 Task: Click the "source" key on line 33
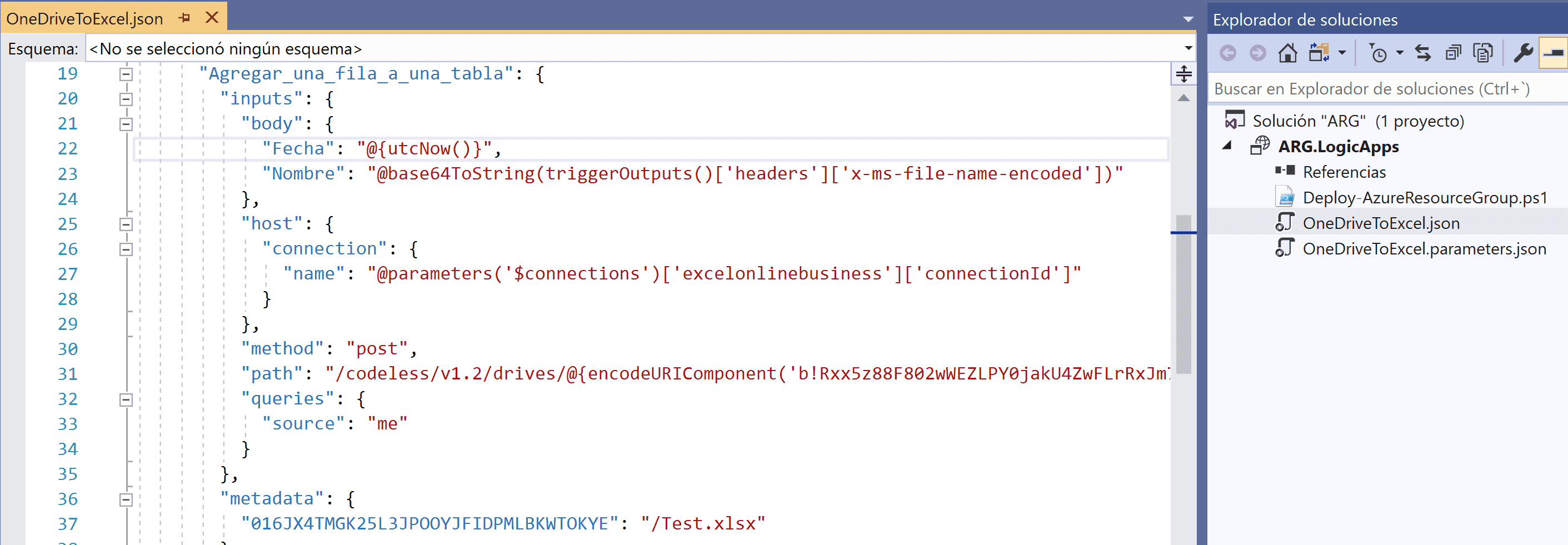point(304,423)
